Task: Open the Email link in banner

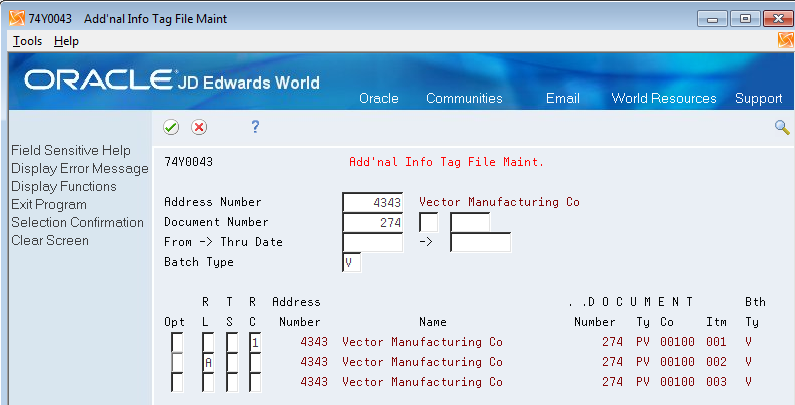Action: (x=563, y=98)
